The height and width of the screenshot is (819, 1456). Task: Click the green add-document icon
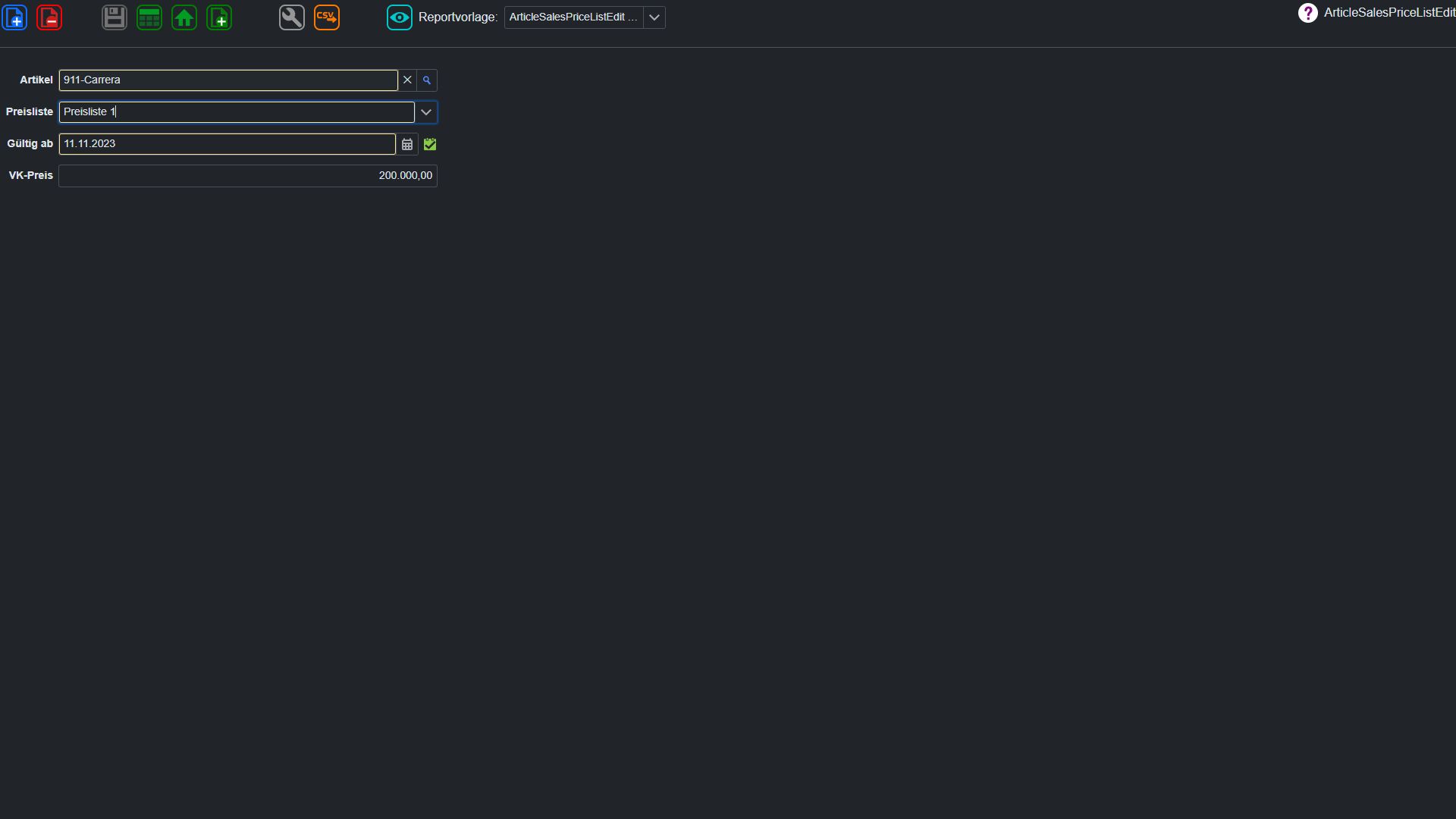coord(219,17)
